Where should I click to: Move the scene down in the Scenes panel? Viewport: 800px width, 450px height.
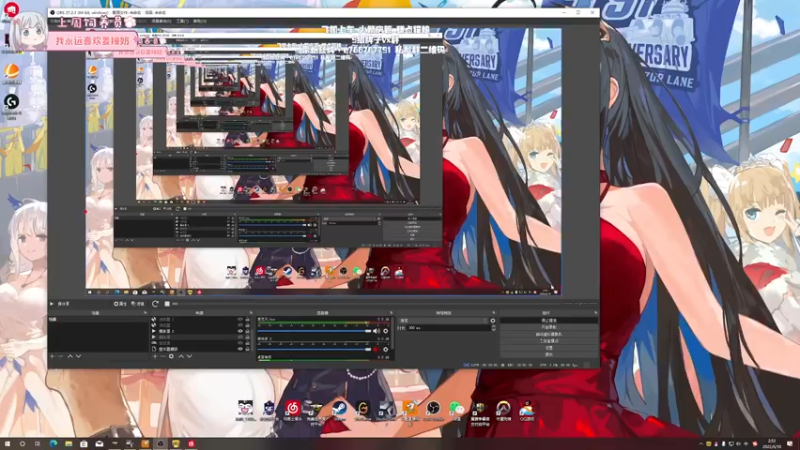point(79,356)
